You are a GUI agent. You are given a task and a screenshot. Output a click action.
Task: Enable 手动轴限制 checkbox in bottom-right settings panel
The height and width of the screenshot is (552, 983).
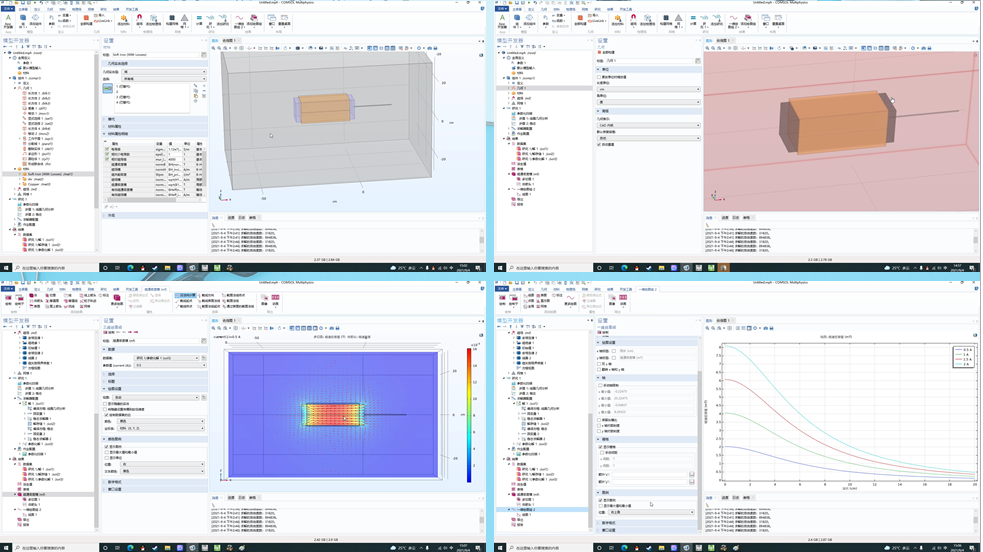[x=602, y=385]
